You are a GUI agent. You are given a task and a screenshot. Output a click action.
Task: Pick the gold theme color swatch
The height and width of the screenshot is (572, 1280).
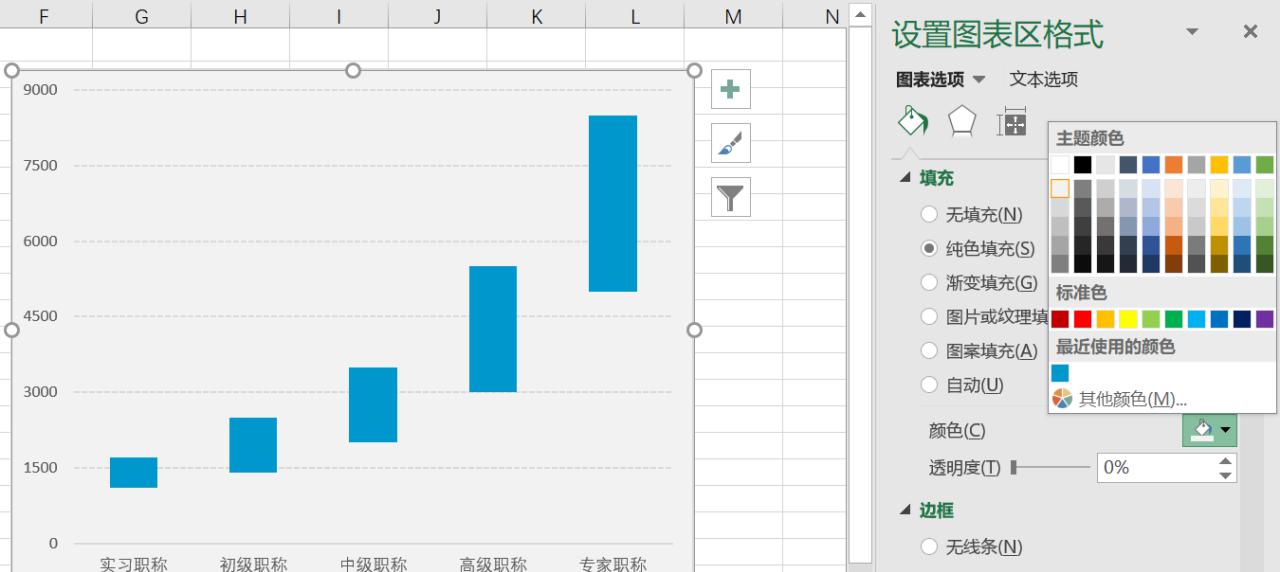click(1219, 164)
